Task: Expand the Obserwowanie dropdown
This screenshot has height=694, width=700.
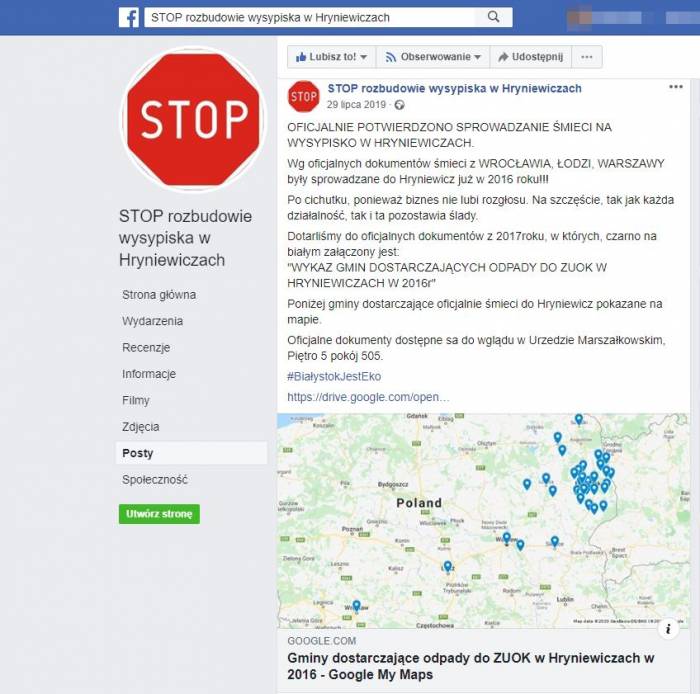Action: coord(433,57)
